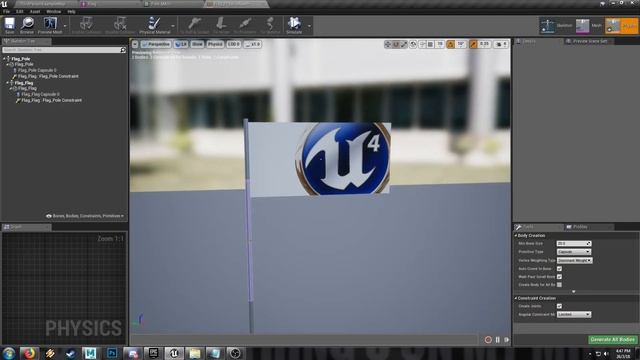The image size is (640, 360).
Task: Select Flag_Pole Capsule 0 row
Action: click(x=37, y=70)
